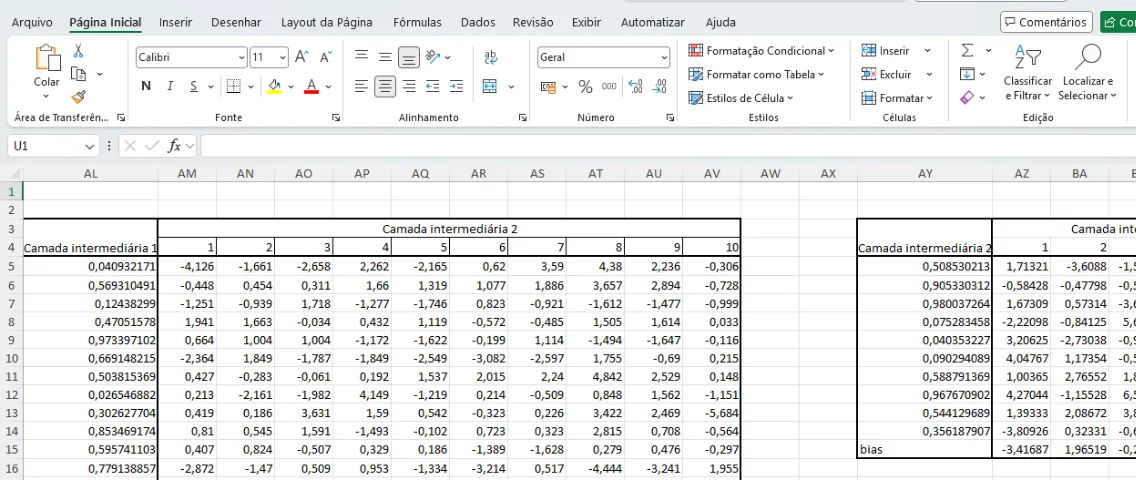1136x480 pixels.
Task: Increase indent in Alinhamento group
Action: click(456, 87)
